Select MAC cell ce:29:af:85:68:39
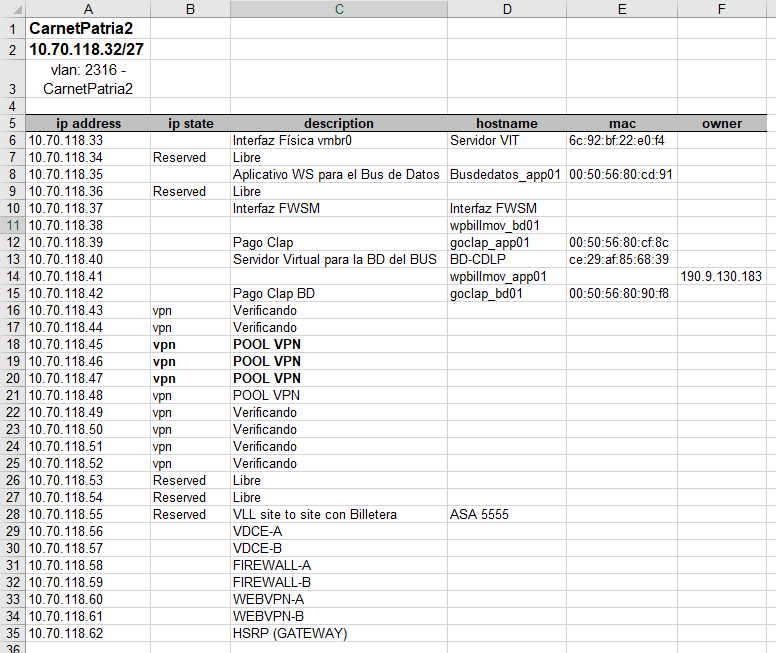The height and width of the screenshot is (653, 776). [622, 259]
